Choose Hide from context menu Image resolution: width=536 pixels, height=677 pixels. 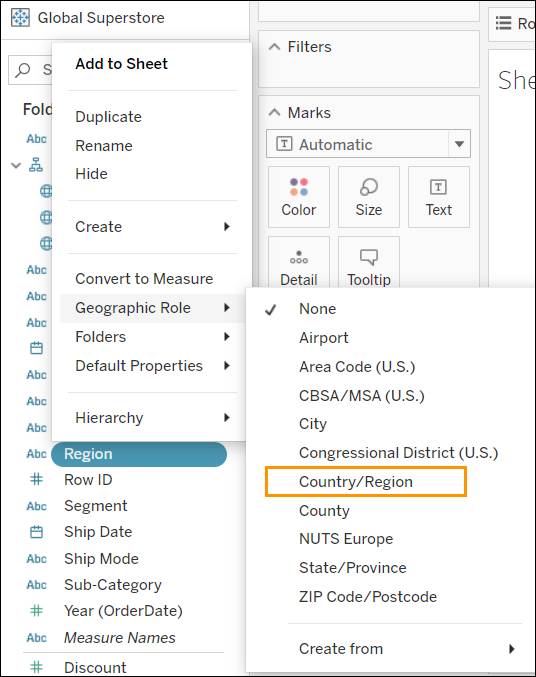(91, 174)
